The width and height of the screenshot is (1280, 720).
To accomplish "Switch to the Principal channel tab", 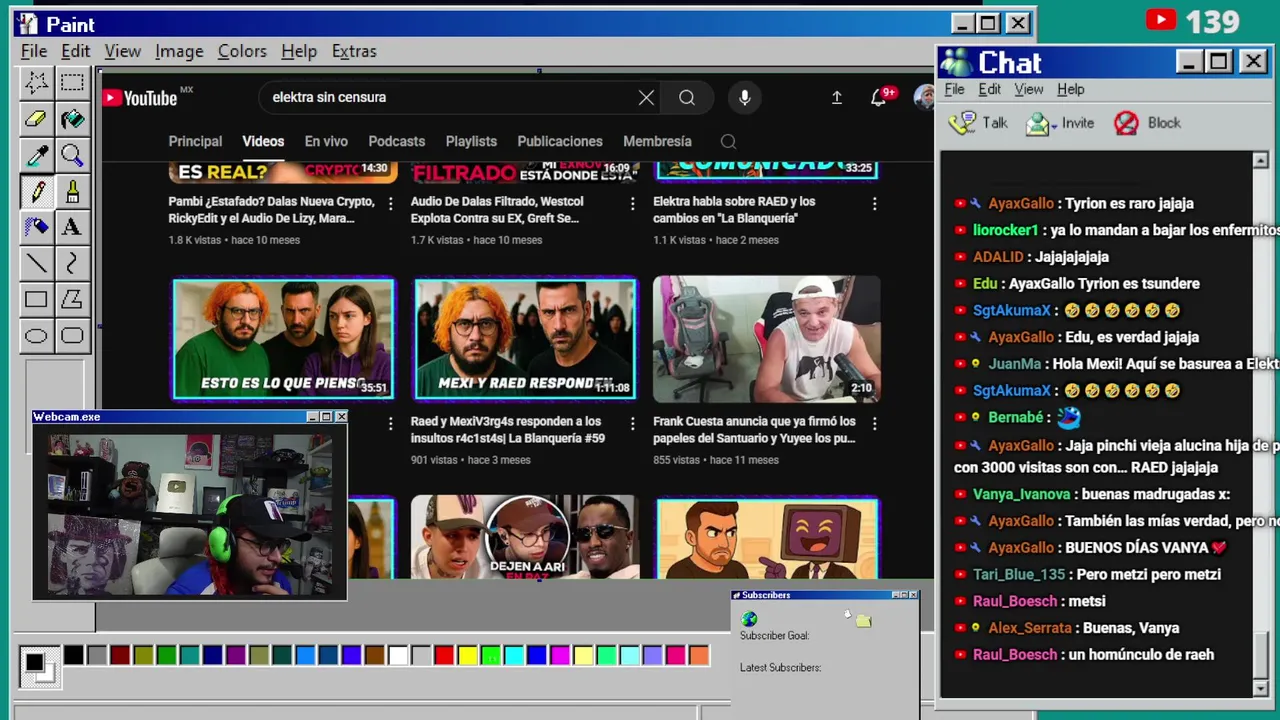I will 195,142.
